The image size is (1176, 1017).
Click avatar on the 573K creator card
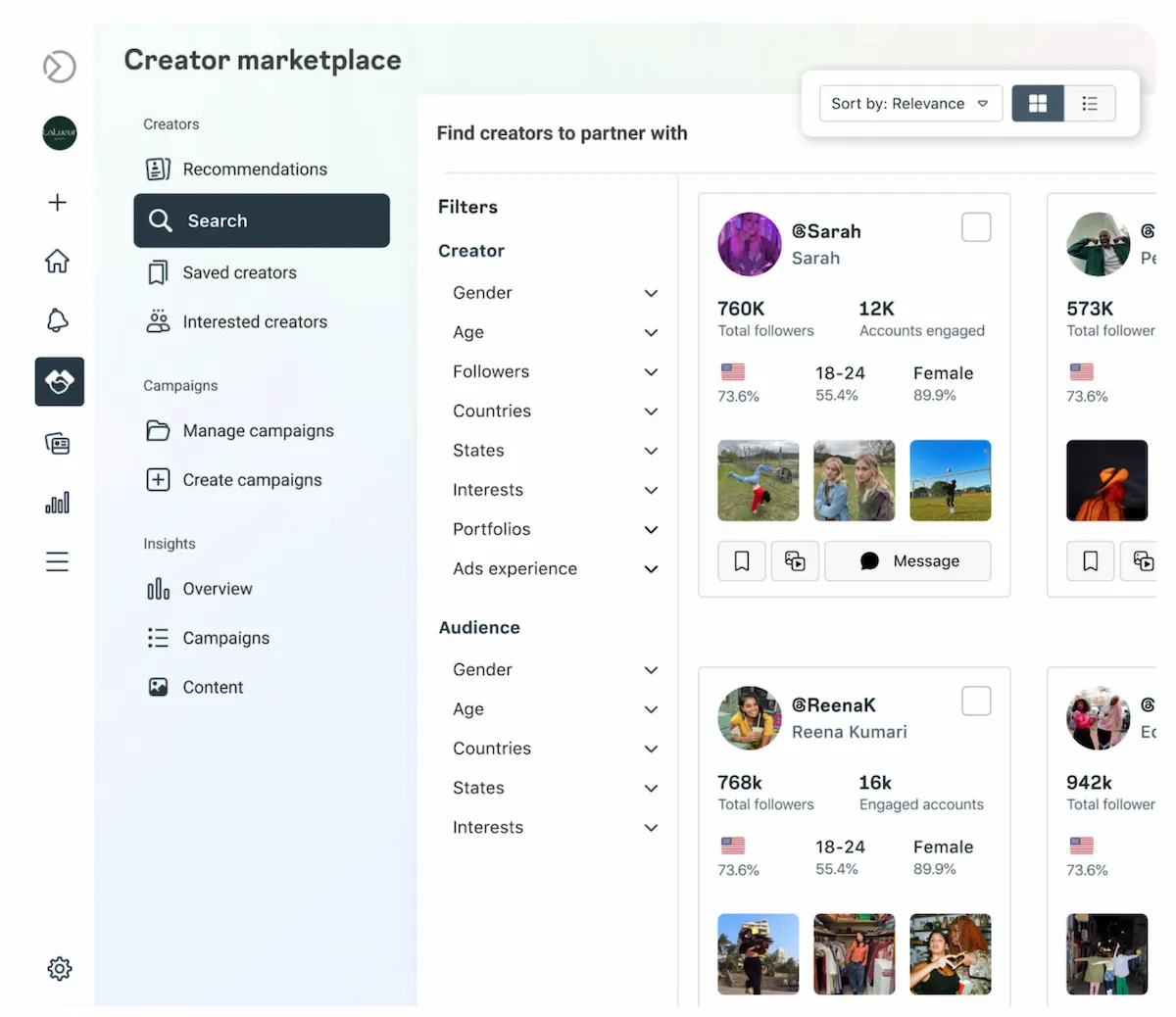pyautogui.click(x=1099, y=244)
